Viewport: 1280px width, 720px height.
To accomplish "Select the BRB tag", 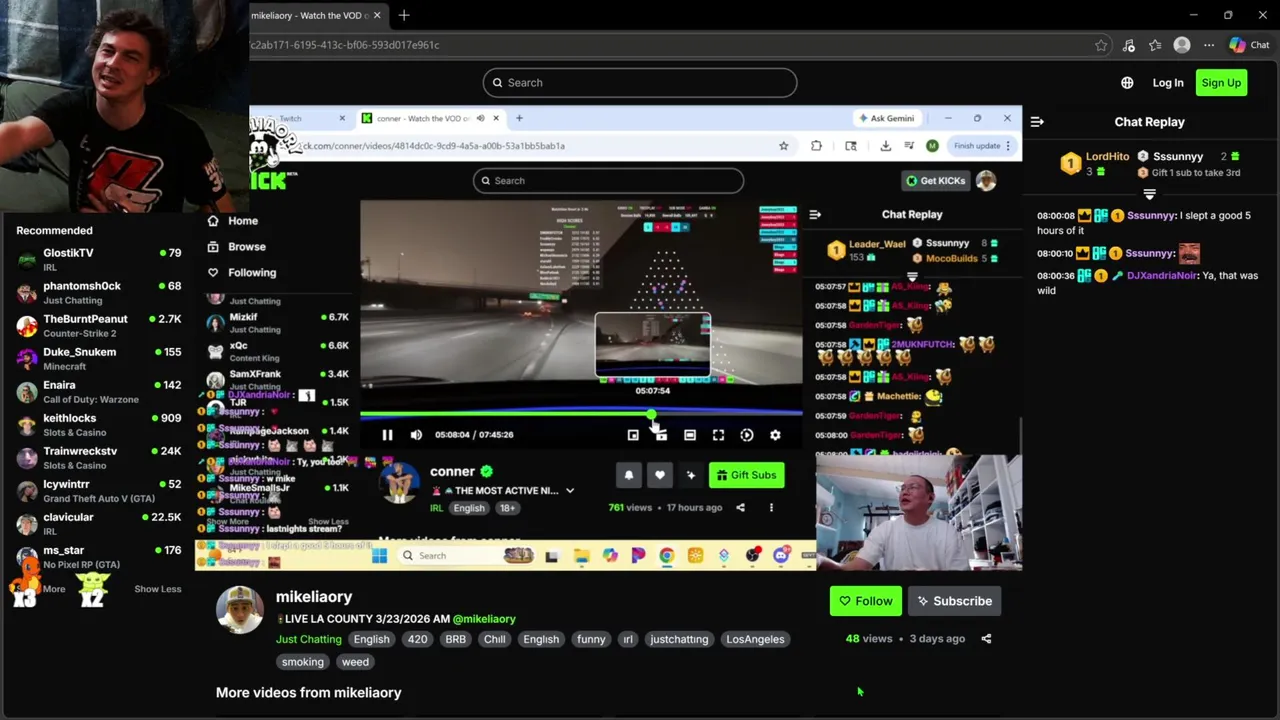I will (x=456, y=639).
